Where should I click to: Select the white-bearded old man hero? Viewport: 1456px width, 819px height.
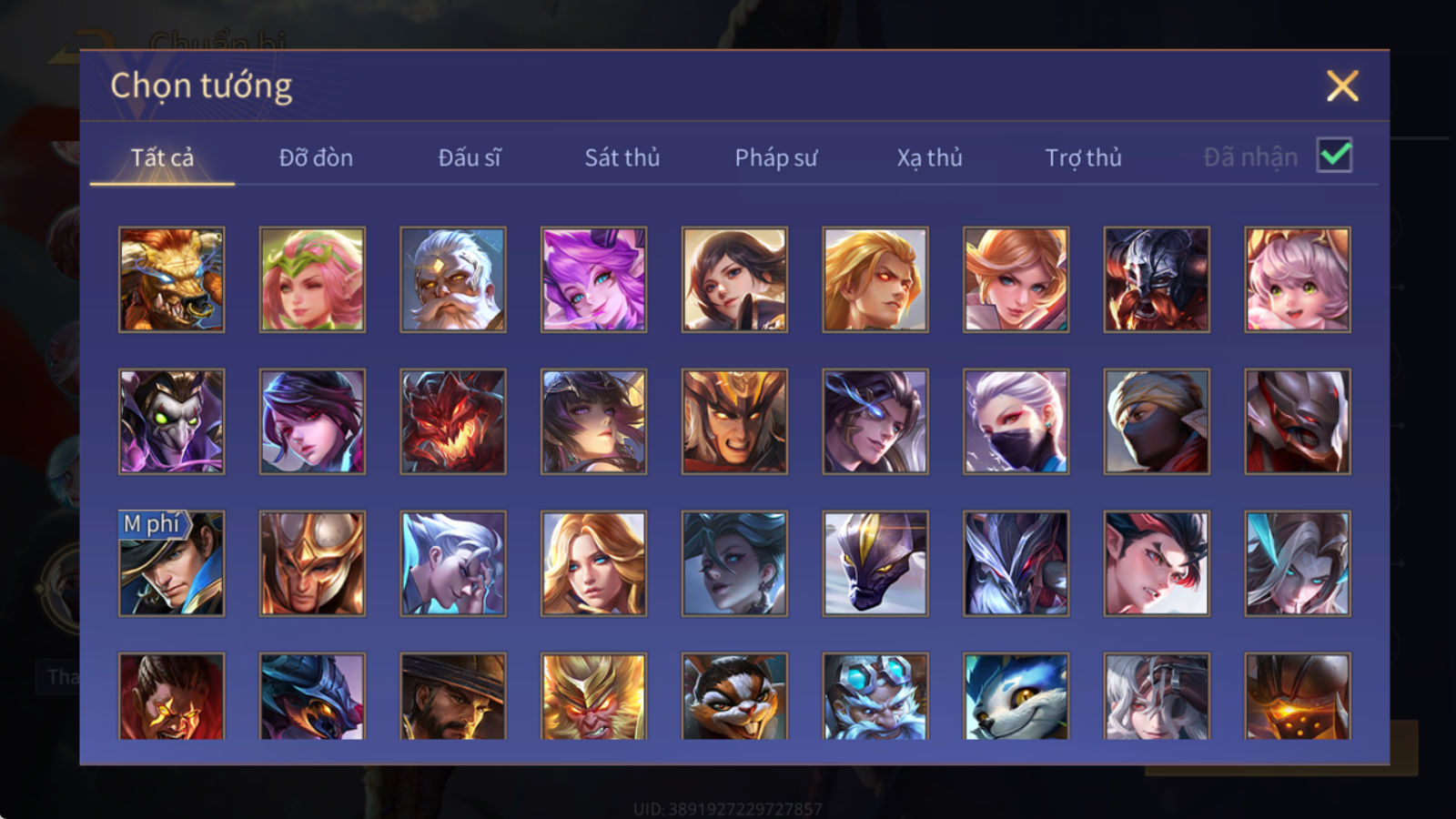click(x=452, y=279)
